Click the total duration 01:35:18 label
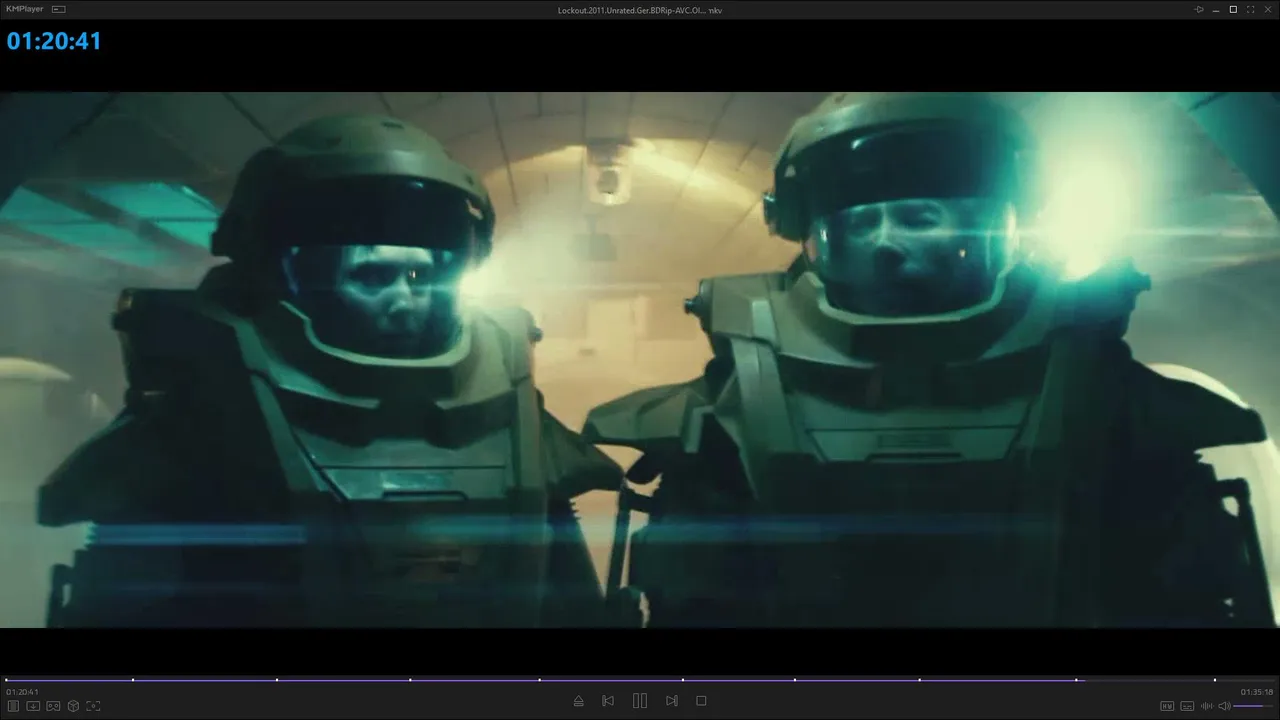 1257,692
